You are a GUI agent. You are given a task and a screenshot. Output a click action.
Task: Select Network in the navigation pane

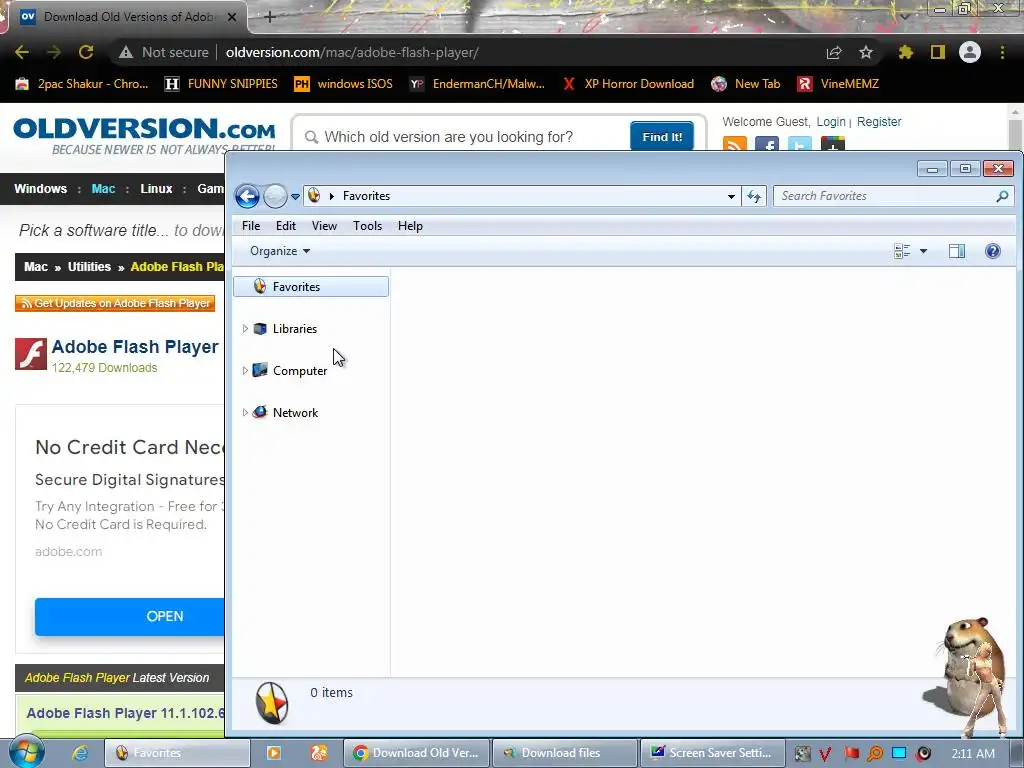coord(295,413)
